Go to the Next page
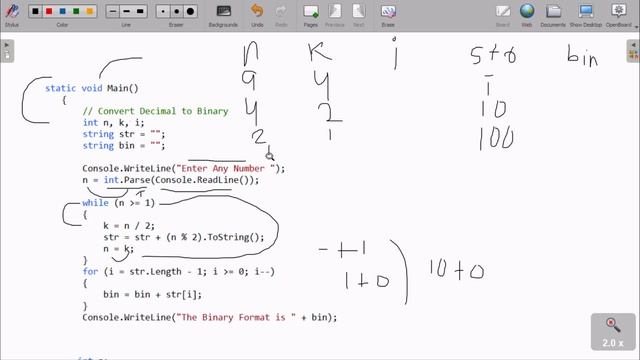The width and height of the screenshot is (640, 360). tap(358, 15)
